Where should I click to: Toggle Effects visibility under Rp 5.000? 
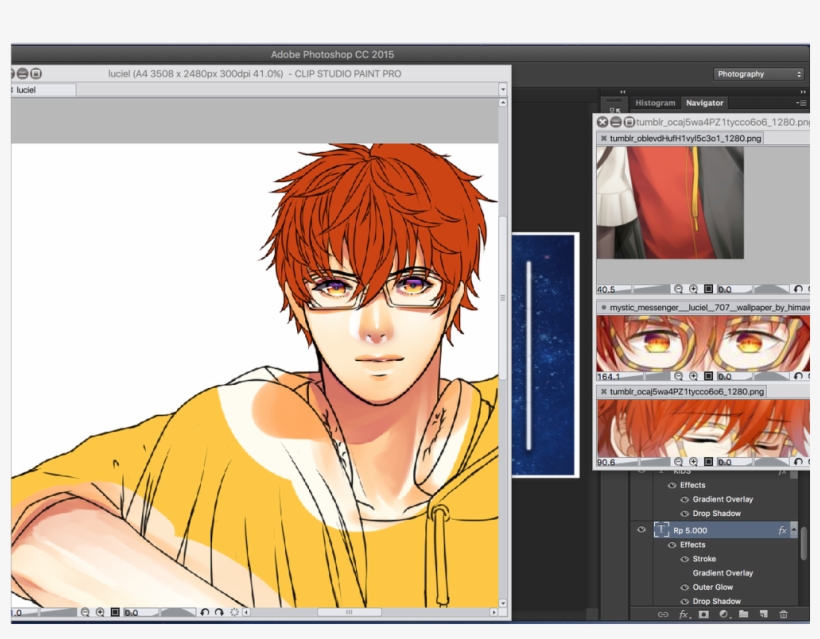click(672, 545)
